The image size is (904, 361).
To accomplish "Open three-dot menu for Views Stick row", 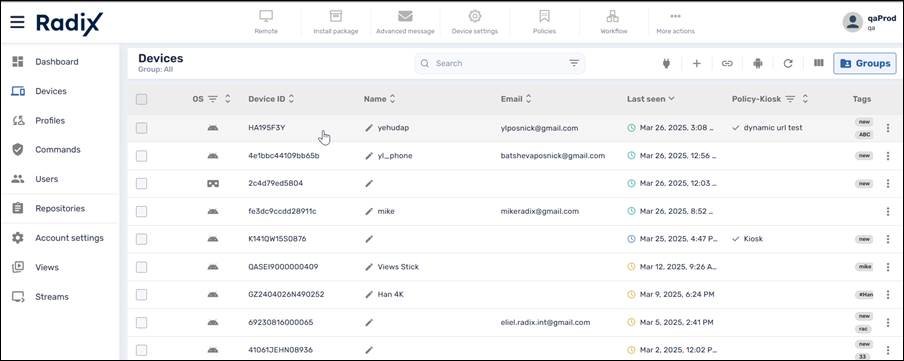I will click(x=888, y=267).
